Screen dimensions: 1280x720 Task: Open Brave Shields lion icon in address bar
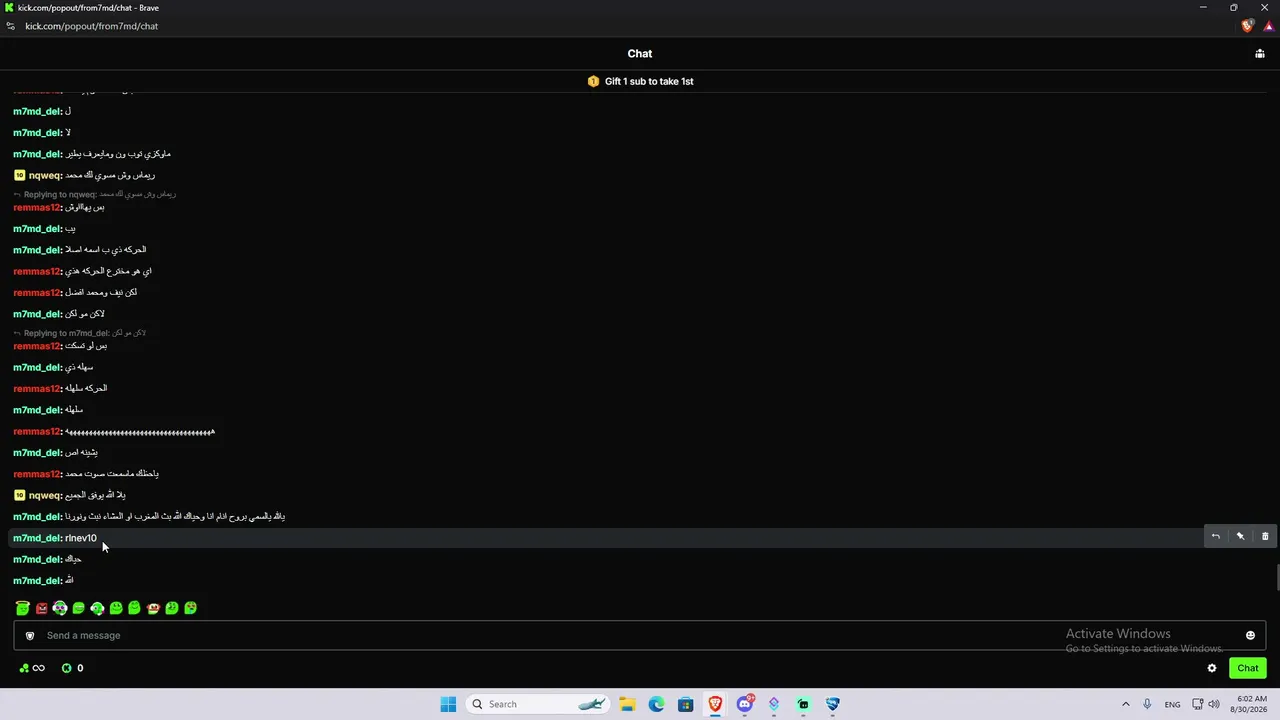[x=1247, y=26]
